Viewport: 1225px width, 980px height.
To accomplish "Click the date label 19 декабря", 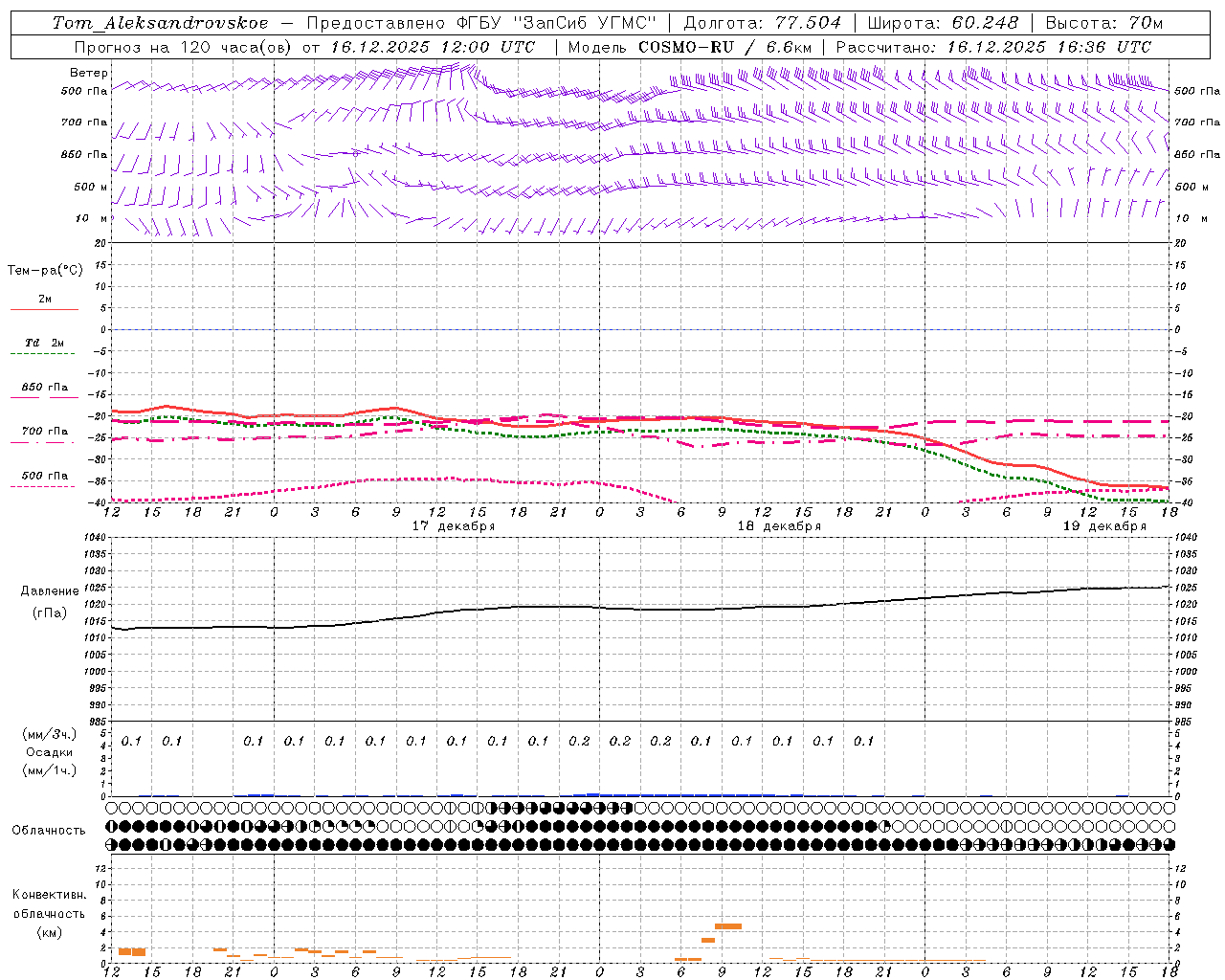I will point(1104,526).
